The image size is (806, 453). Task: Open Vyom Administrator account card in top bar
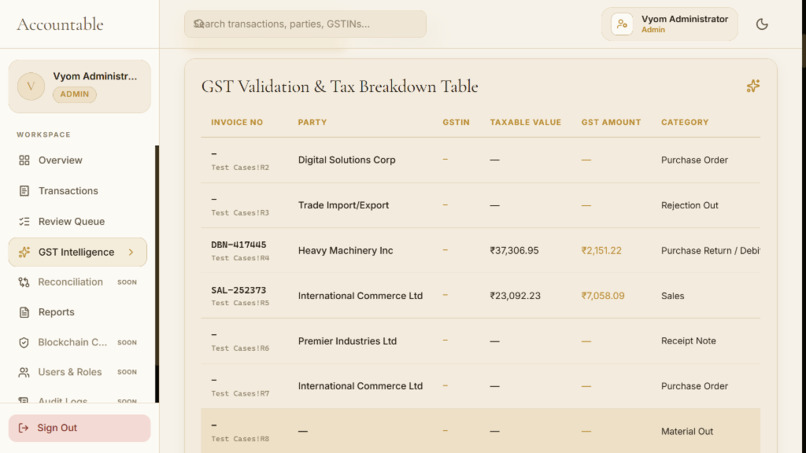[x=669, y=24]
